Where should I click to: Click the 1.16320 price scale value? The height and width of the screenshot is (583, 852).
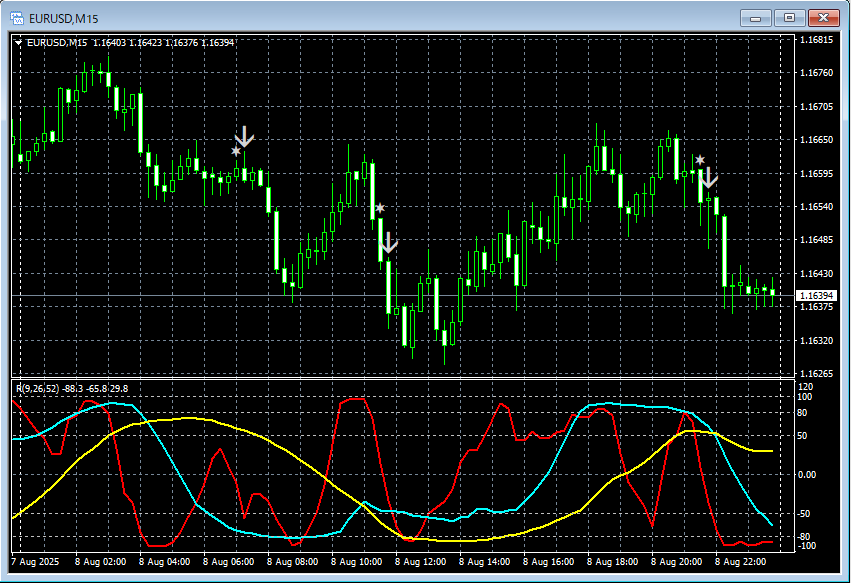pos(817,340)
